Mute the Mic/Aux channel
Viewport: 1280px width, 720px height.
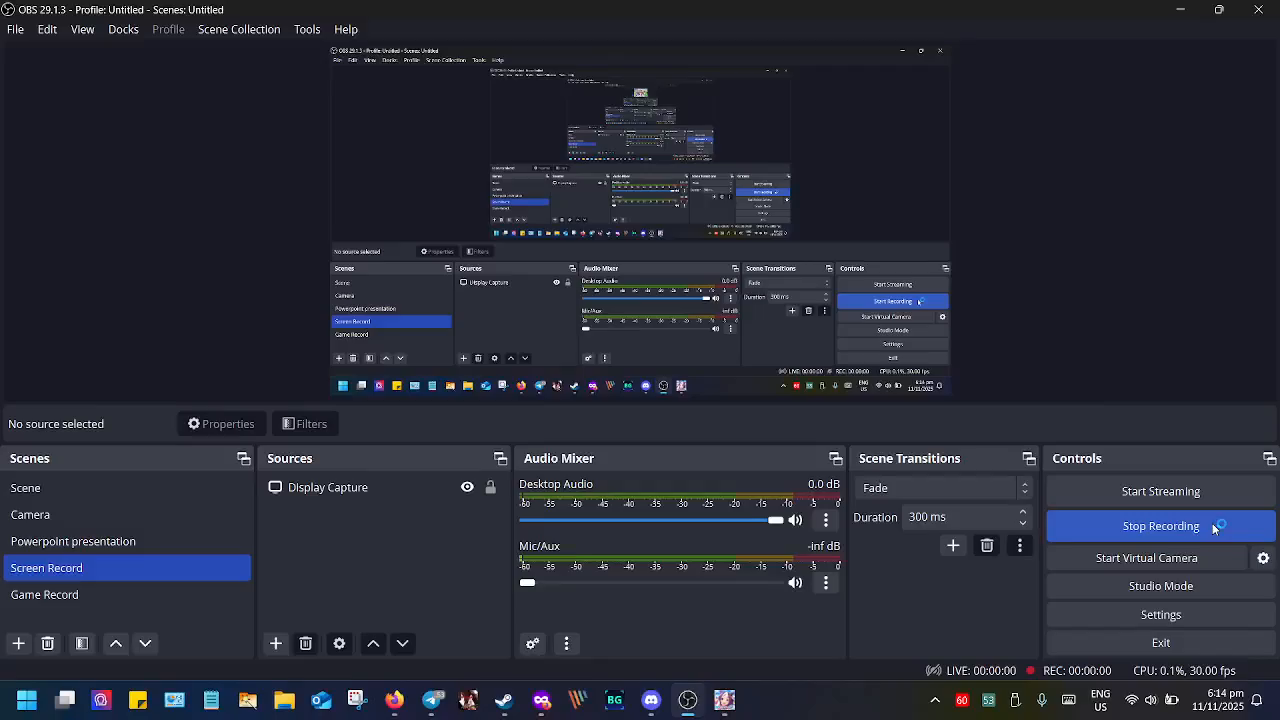coord(796,583)
